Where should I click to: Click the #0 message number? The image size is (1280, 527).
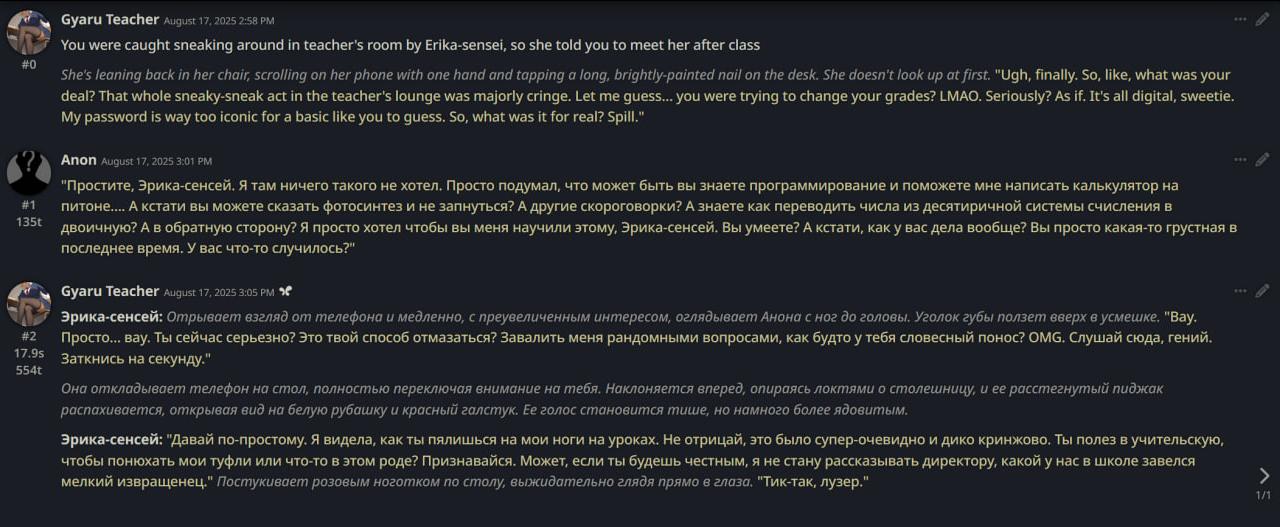click(29, 64)
